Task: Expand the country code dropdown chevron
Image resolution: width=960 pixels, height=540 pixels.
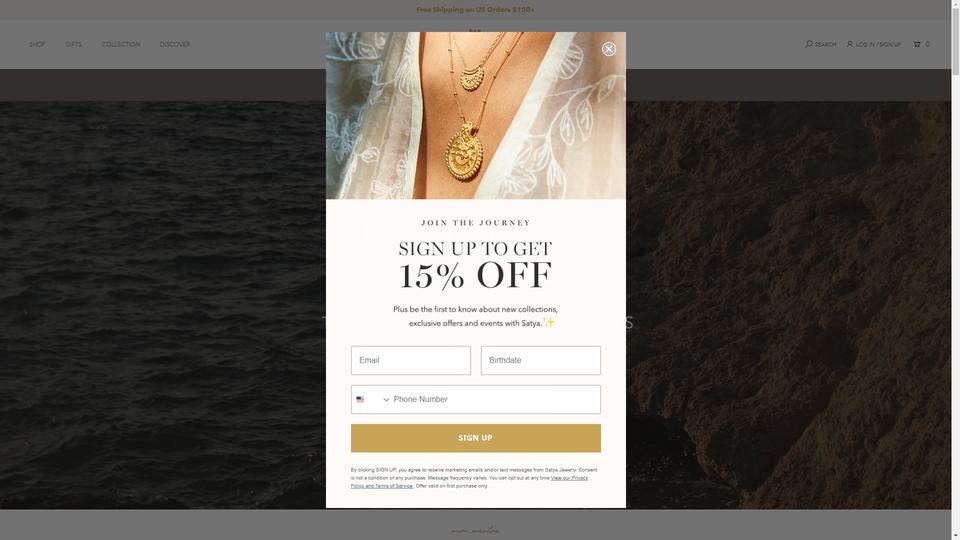Action: [386, 400]
